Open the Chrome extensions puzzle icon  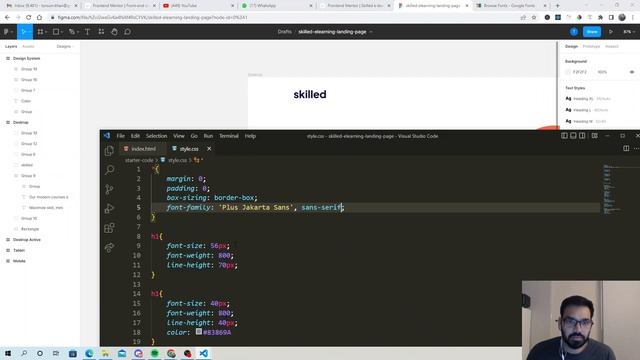point(600,18)
